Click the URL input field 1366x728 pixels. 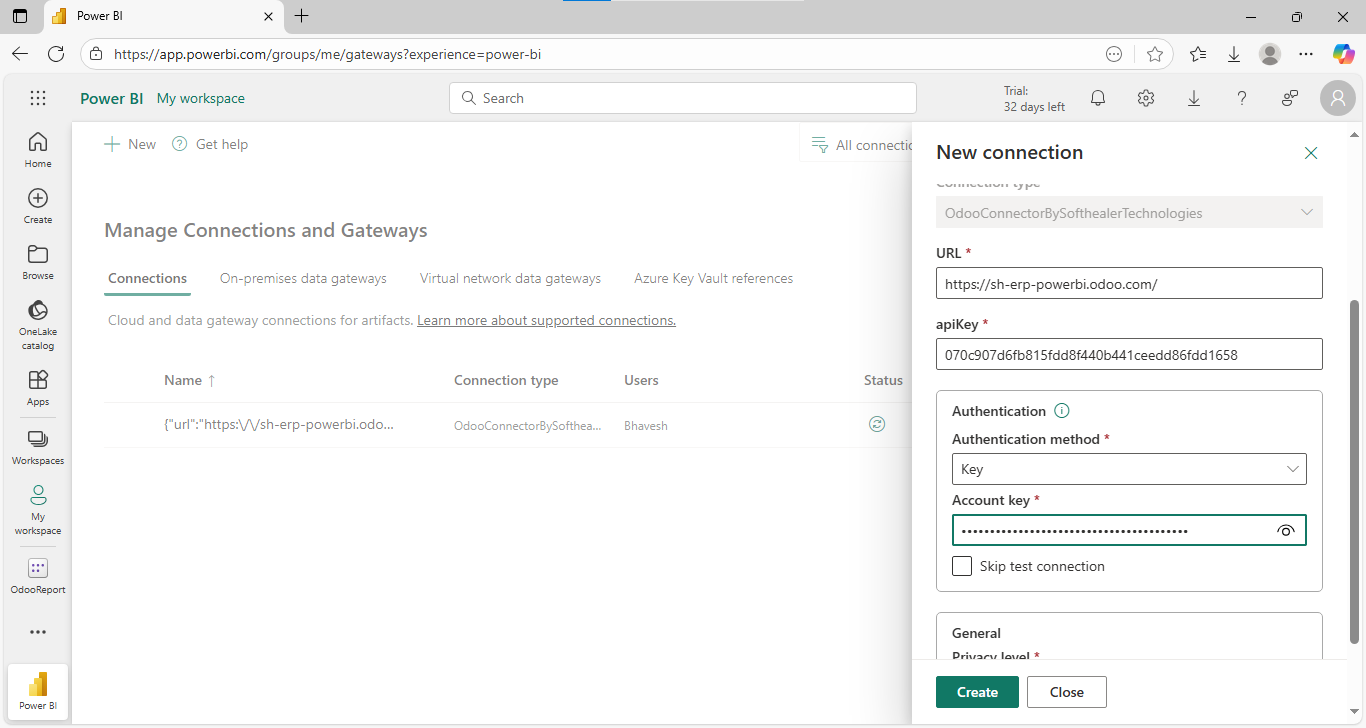(x=1129, y=283)
